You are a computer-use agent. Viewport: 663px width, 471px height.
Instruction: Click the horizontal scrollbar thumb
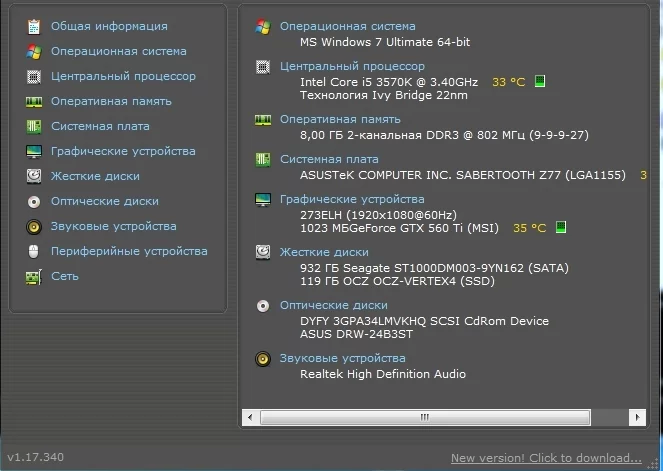[425, 417]
